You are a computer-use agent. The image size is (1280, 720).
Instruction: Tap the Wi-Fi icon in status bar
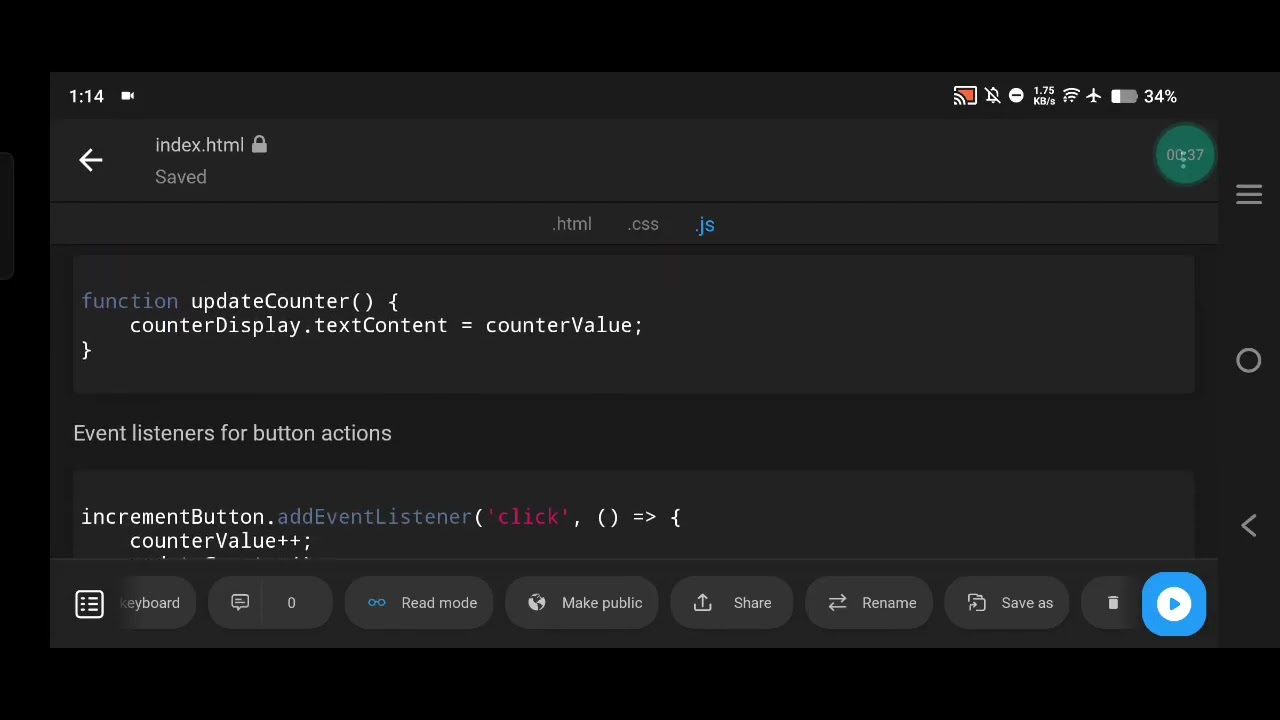pyautogui.click(x=1071, y=96)
